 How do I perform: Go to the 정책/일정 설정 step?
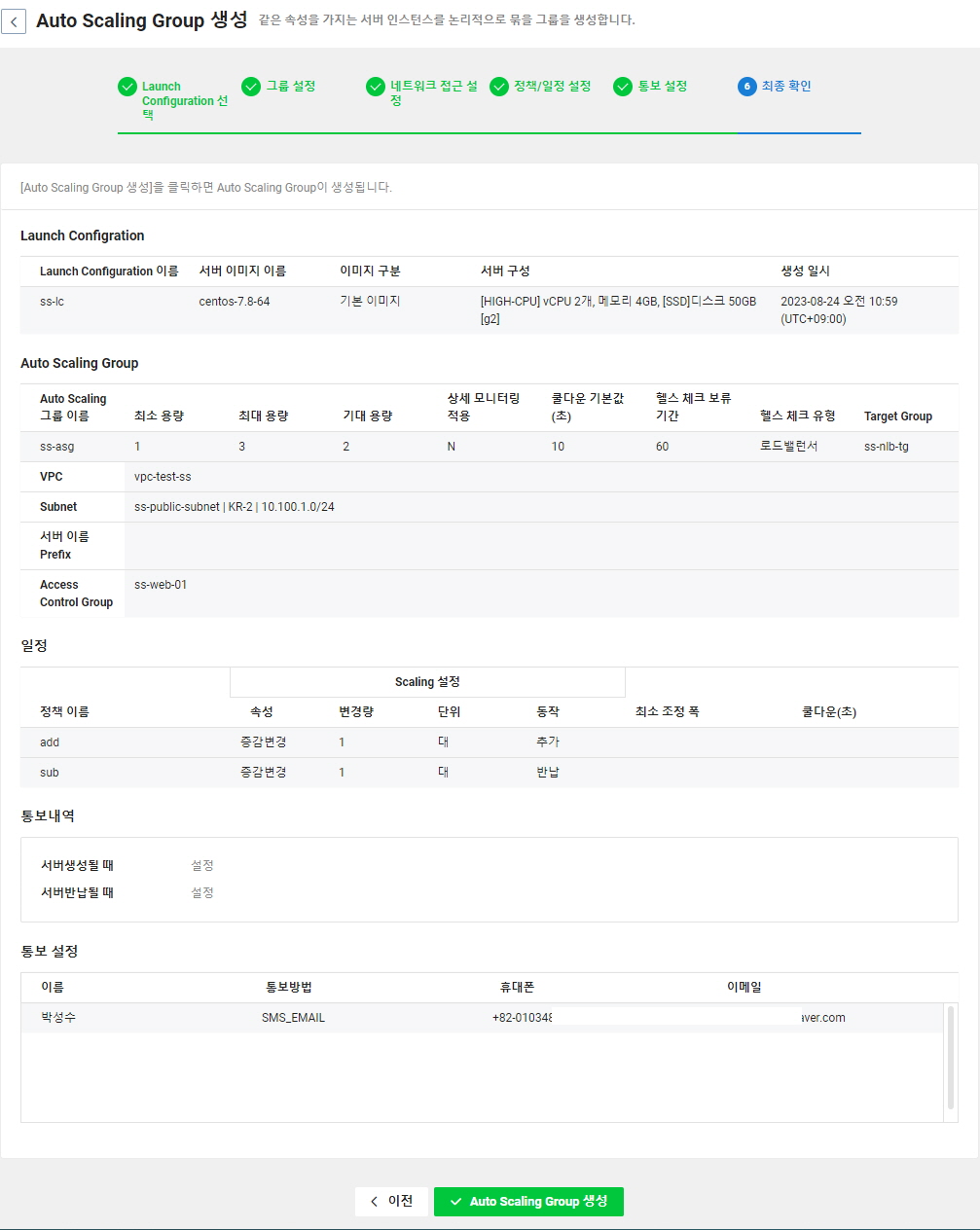(x=553, y=86)
